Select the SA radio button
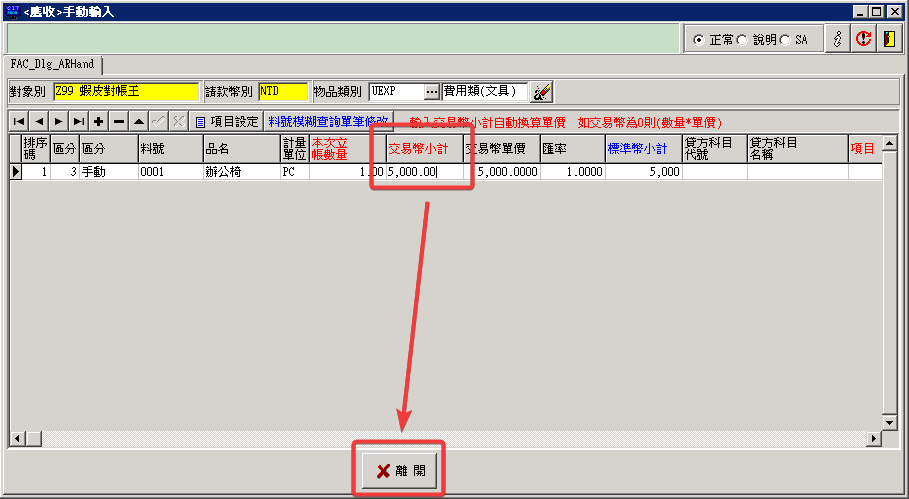The image size is (909, 499). 785,40
